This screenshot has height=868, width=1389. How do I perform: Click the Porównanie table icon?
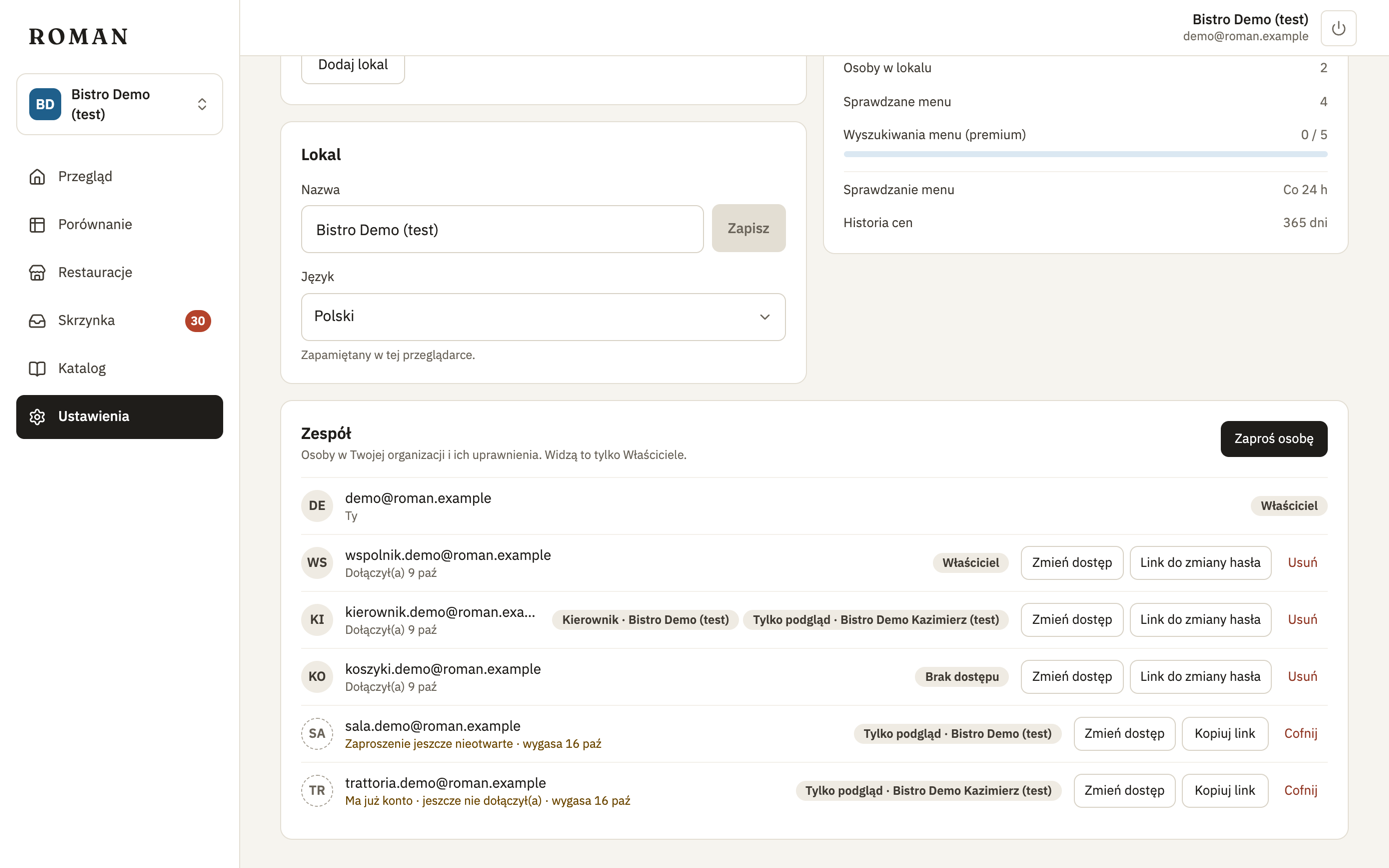pos(37,225)
